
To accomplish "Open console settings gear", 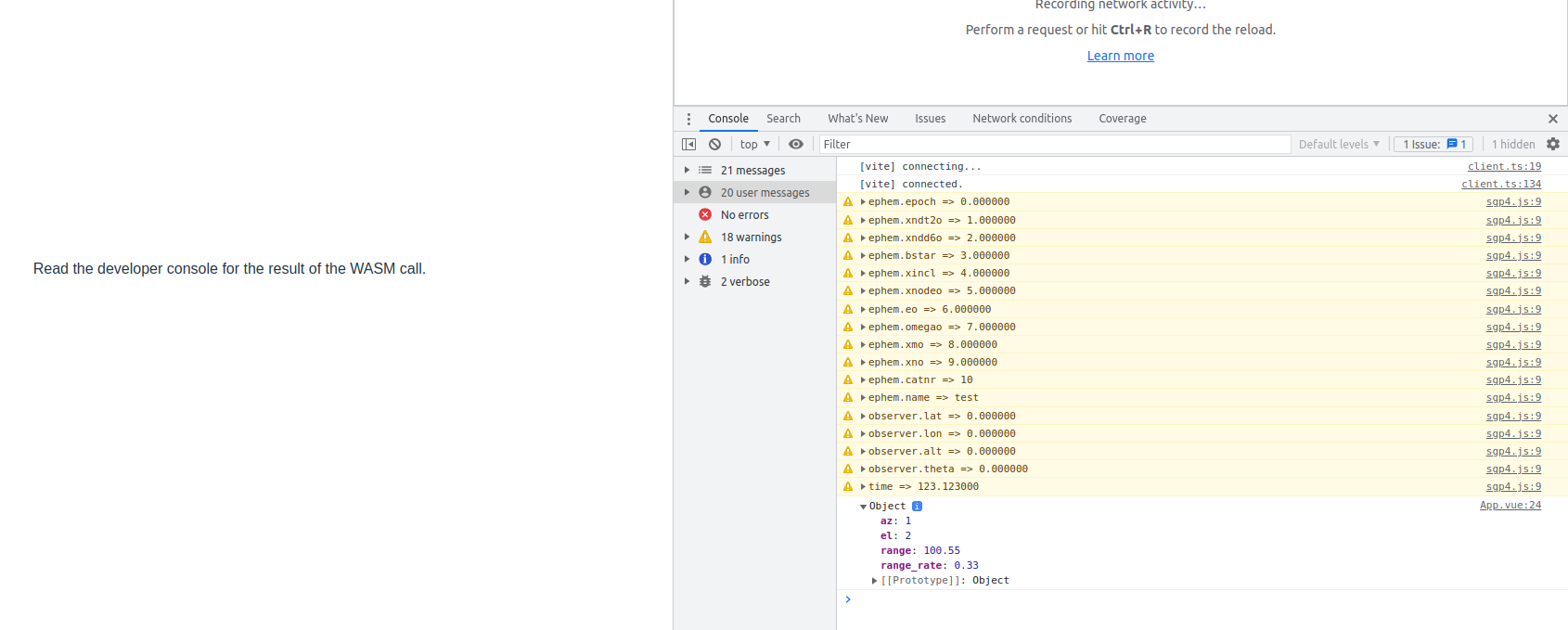I will 1553,144.
